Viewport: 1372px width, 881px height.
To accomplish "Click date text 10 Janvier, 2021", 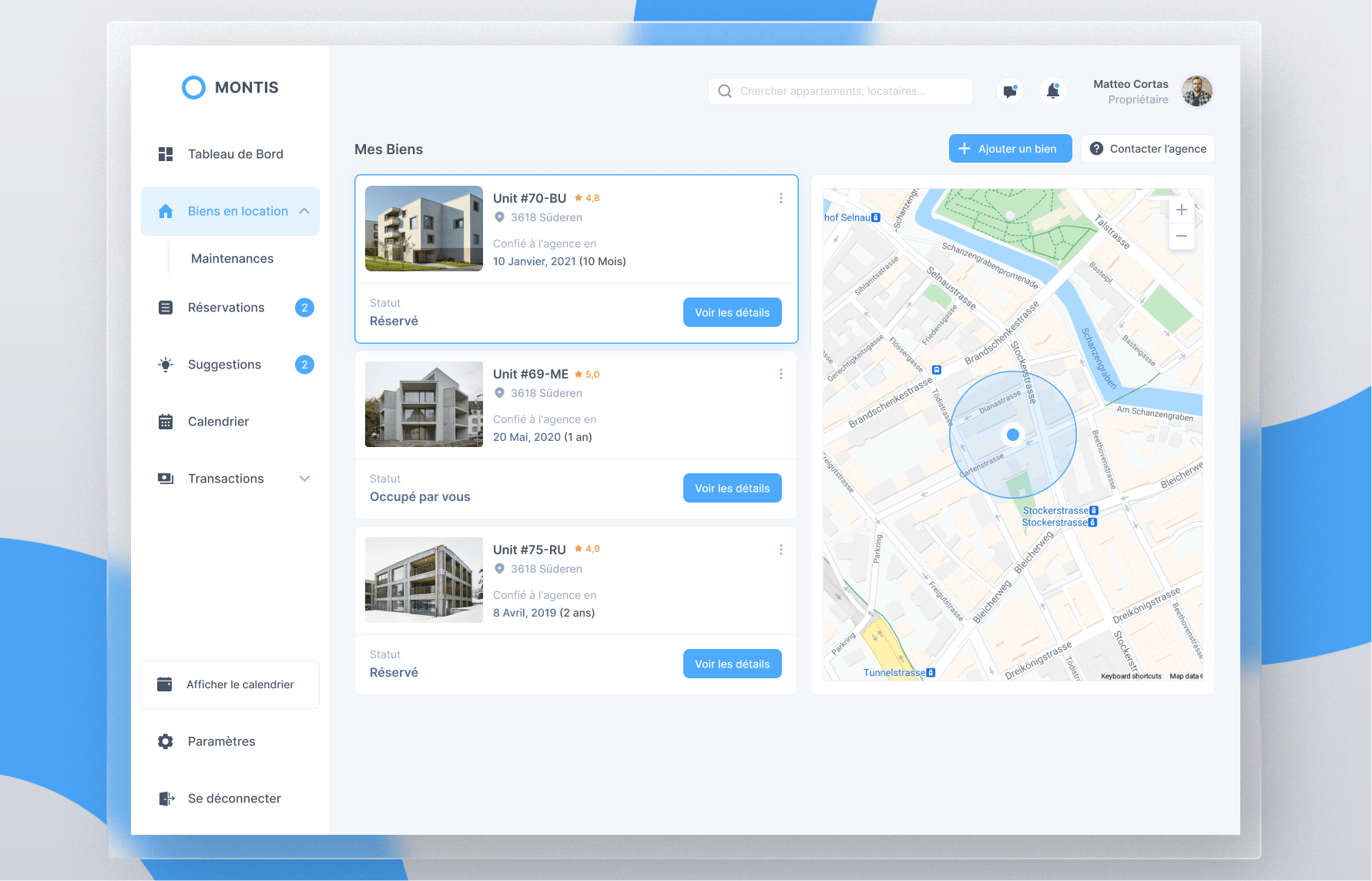I will click(x=535, y=261).
